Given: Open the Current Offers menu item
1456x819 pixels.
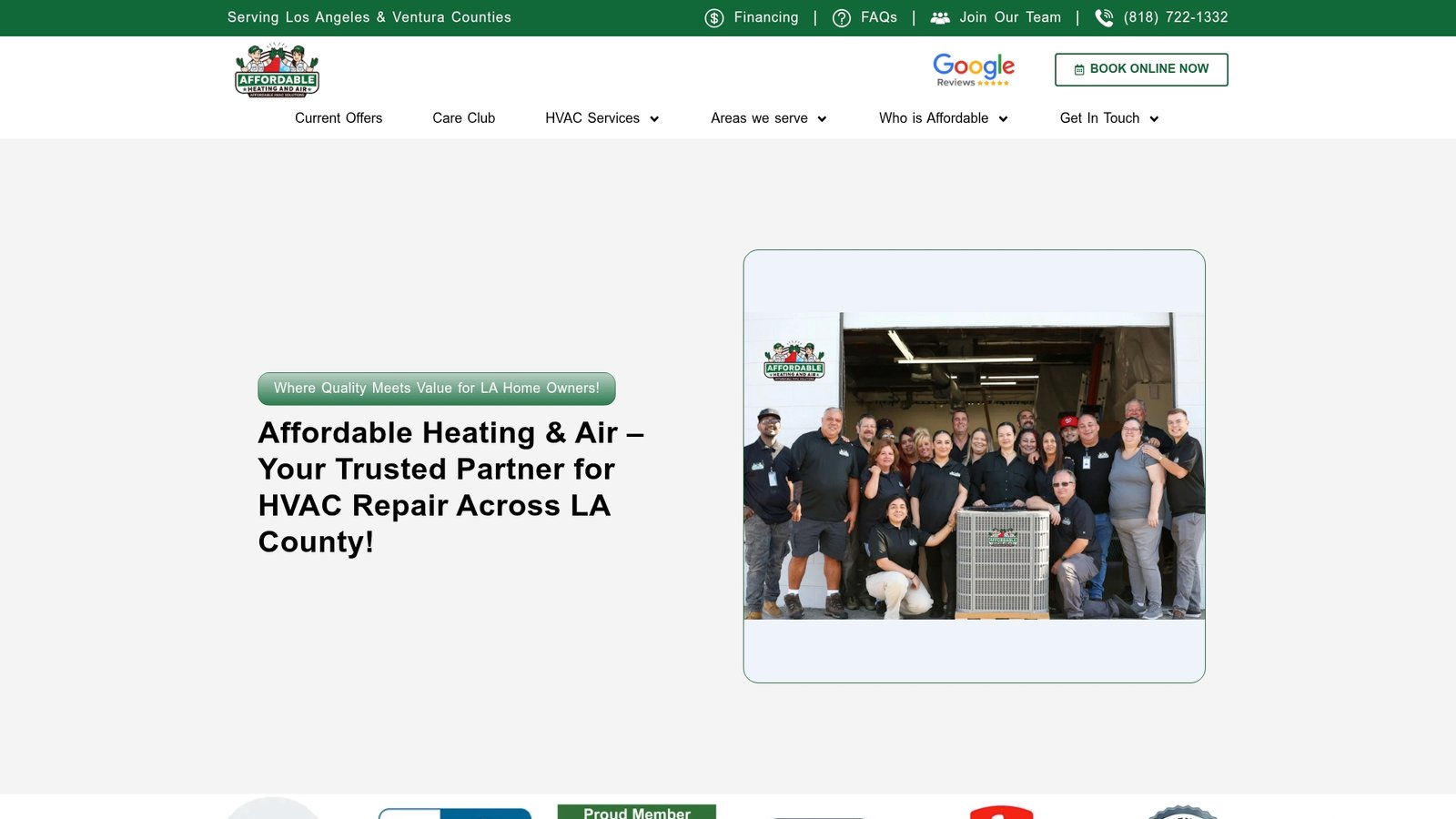Looking at the screenshot, I should pos(339,118).
